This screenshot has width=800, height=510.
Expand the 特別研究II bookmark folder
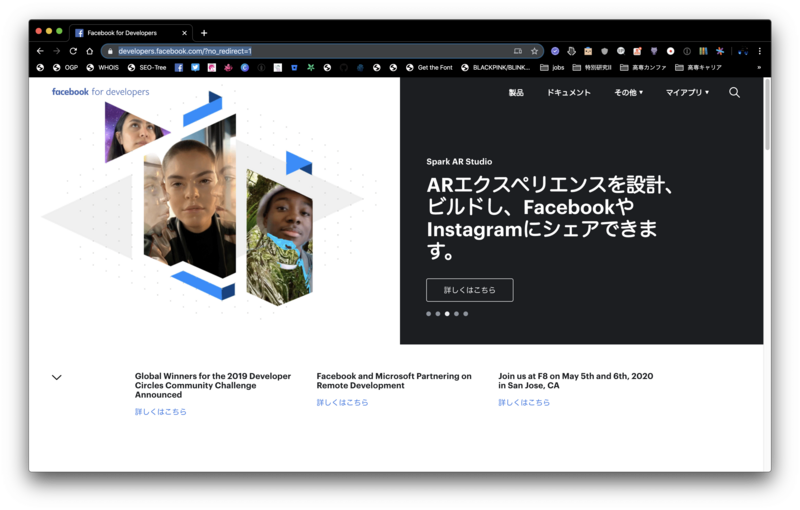pyautogui.click(x=592, y=67)
